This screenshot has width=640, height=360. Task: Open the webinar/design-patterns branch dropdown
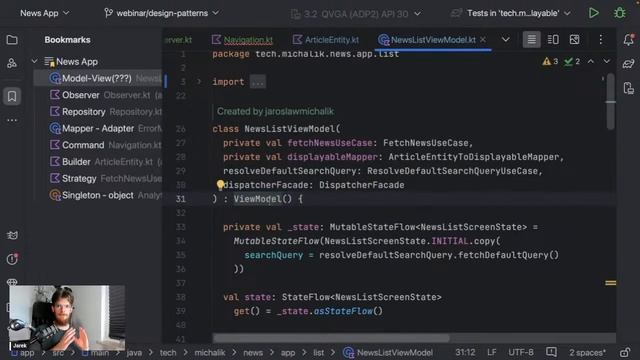[x=162, y=13]
